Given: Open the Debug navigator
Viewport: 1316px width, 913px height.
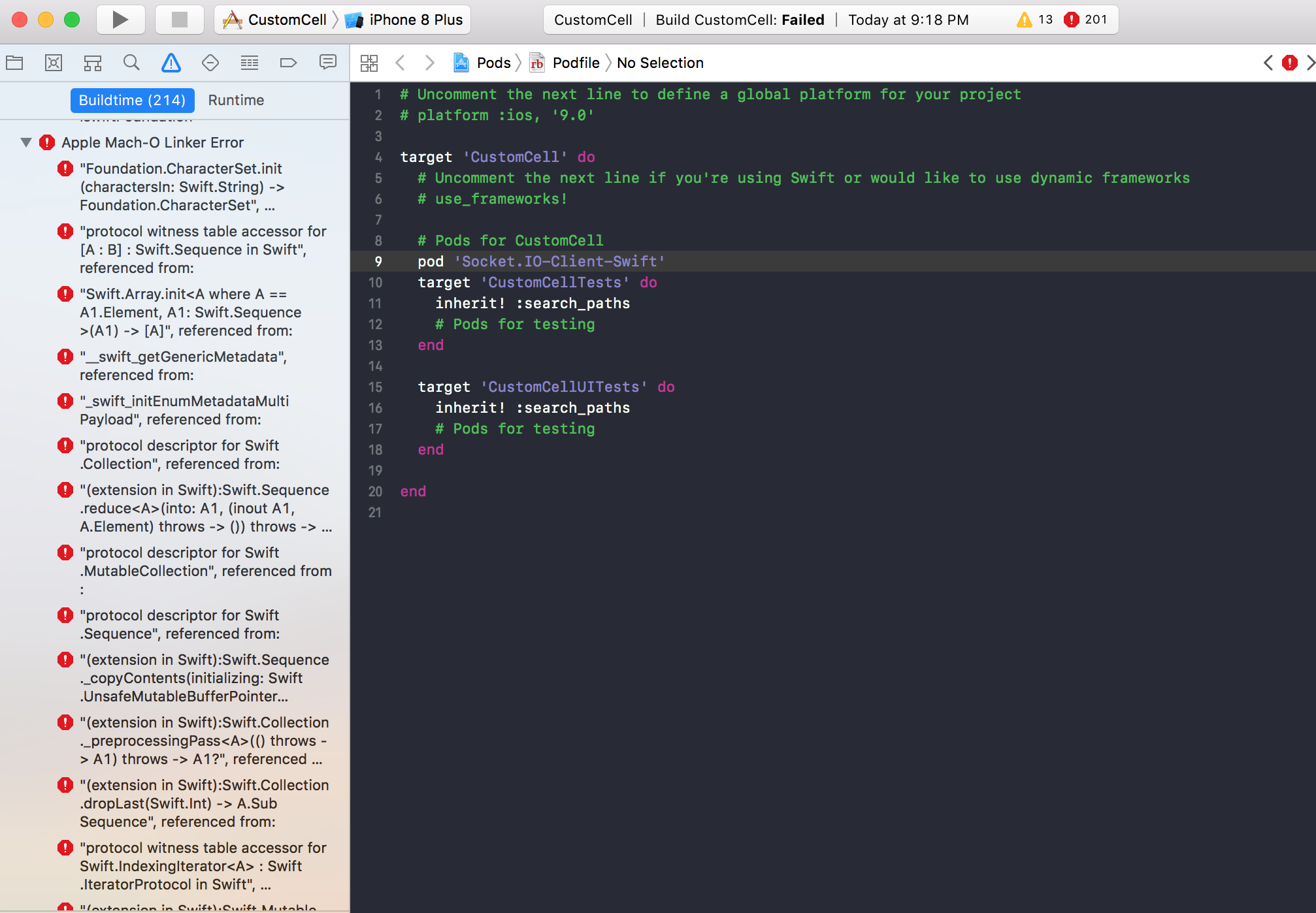Looking at the screenshot, I should point(250,63).
